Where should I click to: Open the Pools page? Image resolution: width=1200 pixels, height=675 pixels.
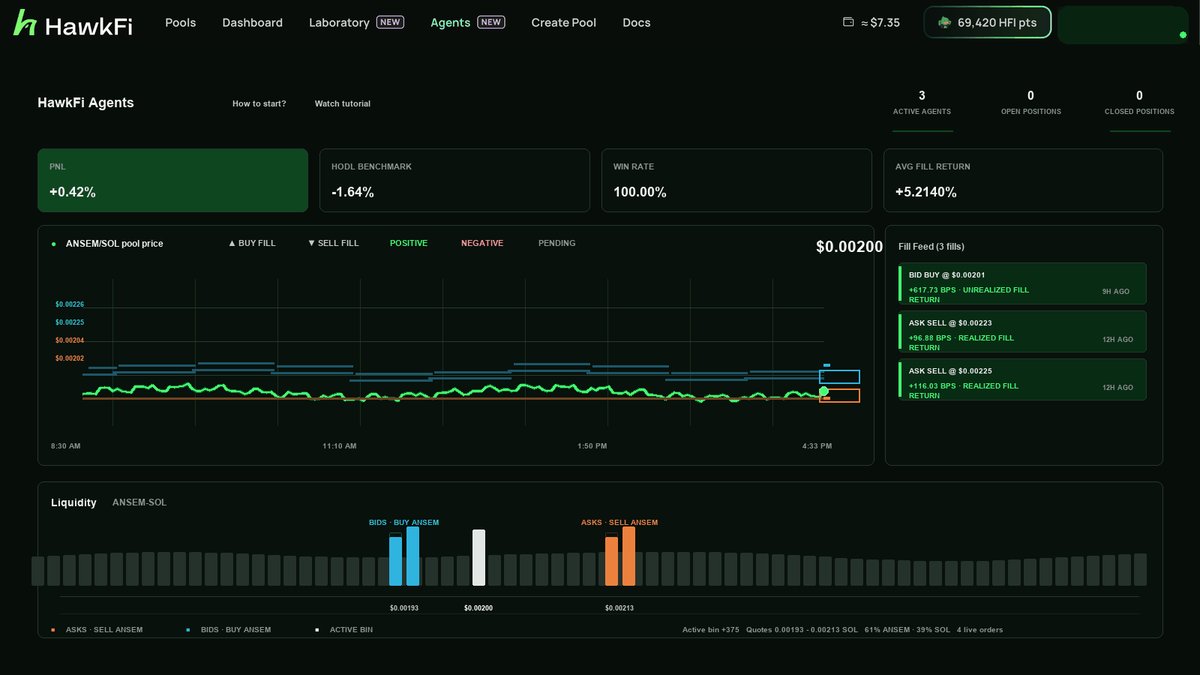coord(180,22)
